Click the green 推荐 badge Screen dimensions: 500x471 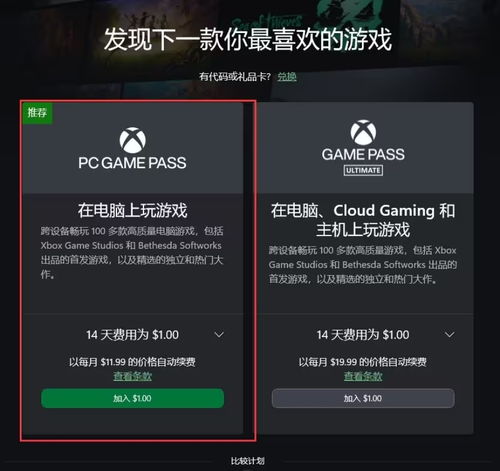click(37, 113)
